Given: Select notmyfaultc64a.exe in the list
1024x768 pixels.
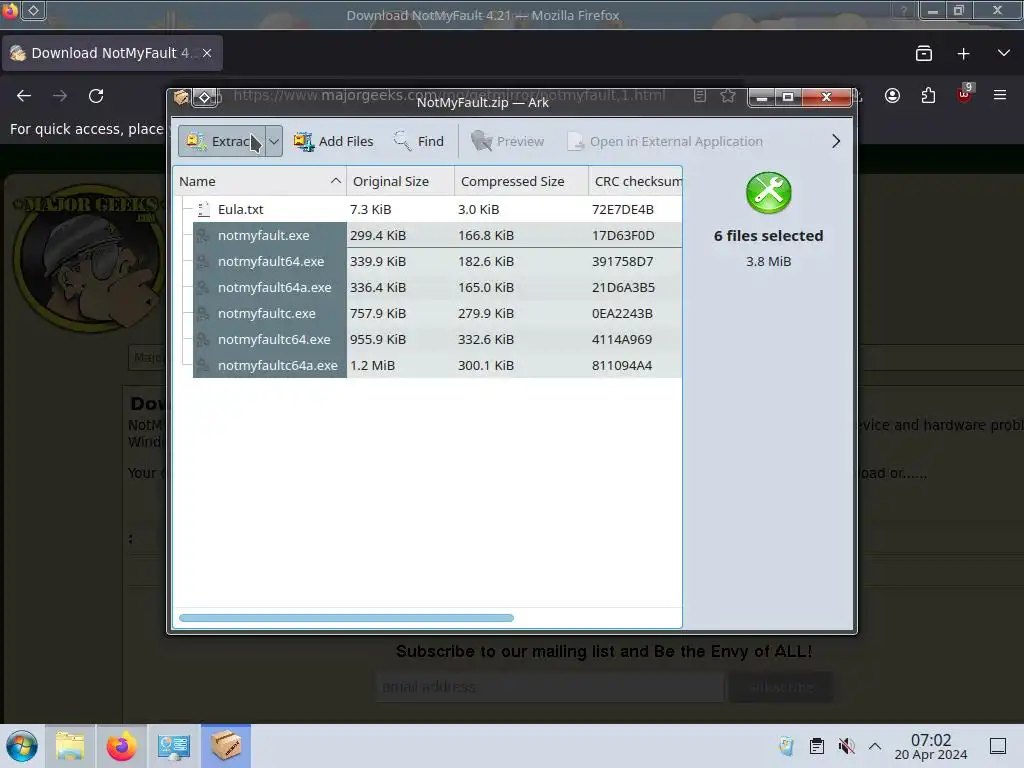Looking at the screenshot, I should tap(428, 366).
